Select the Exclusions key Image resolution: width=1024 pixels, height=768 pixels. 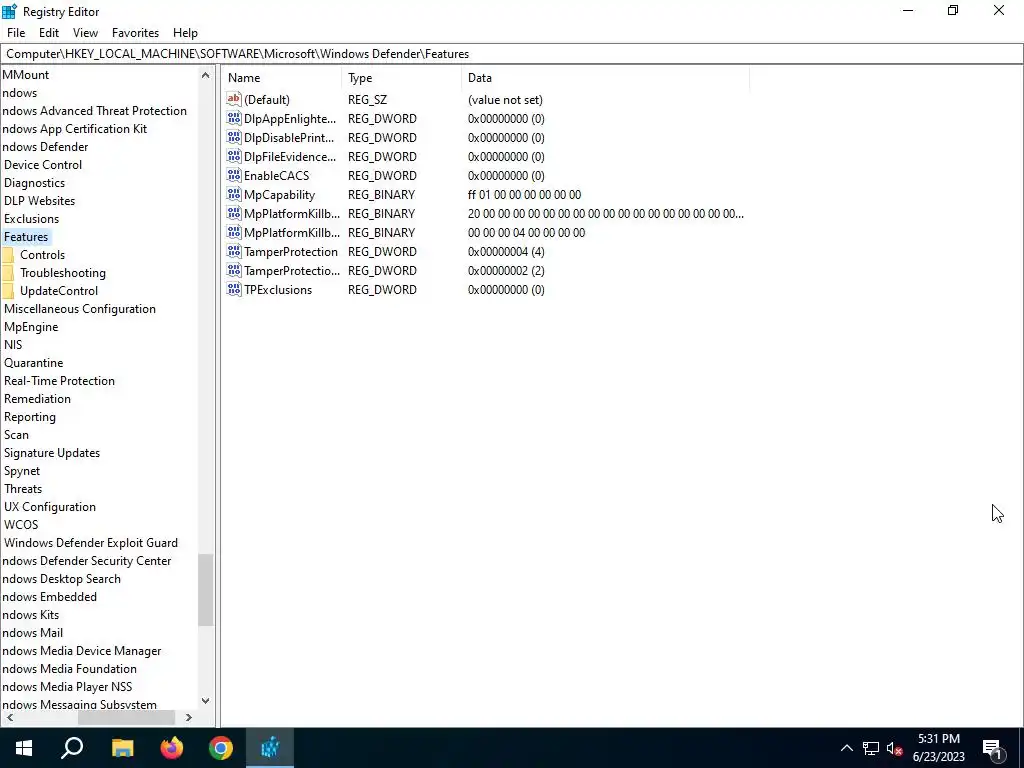click(31, 219)
